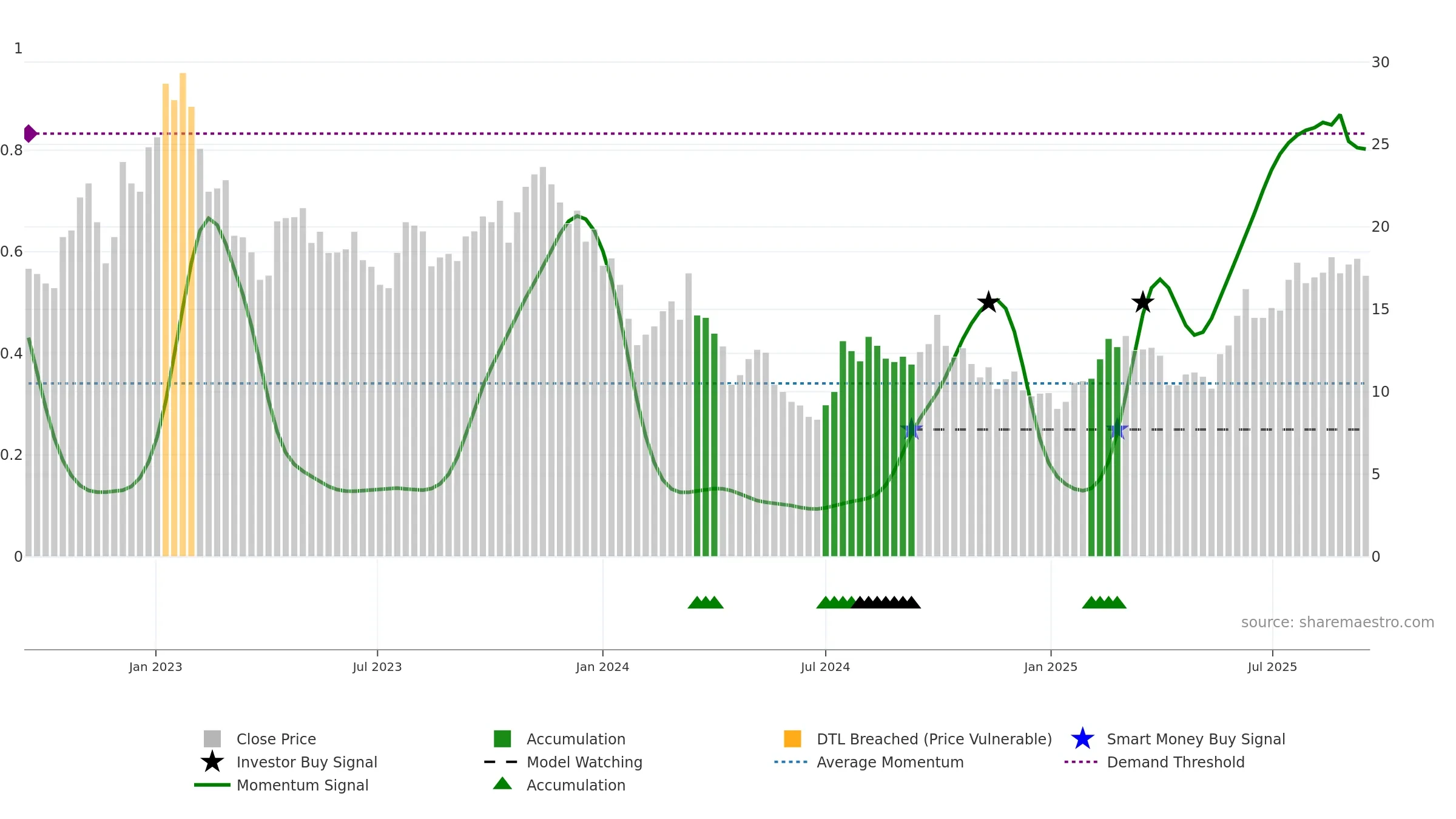This screenshot has width=1456, height=819.
Task: Select the first blue star on Model Watching line
Action: [911, 430]
